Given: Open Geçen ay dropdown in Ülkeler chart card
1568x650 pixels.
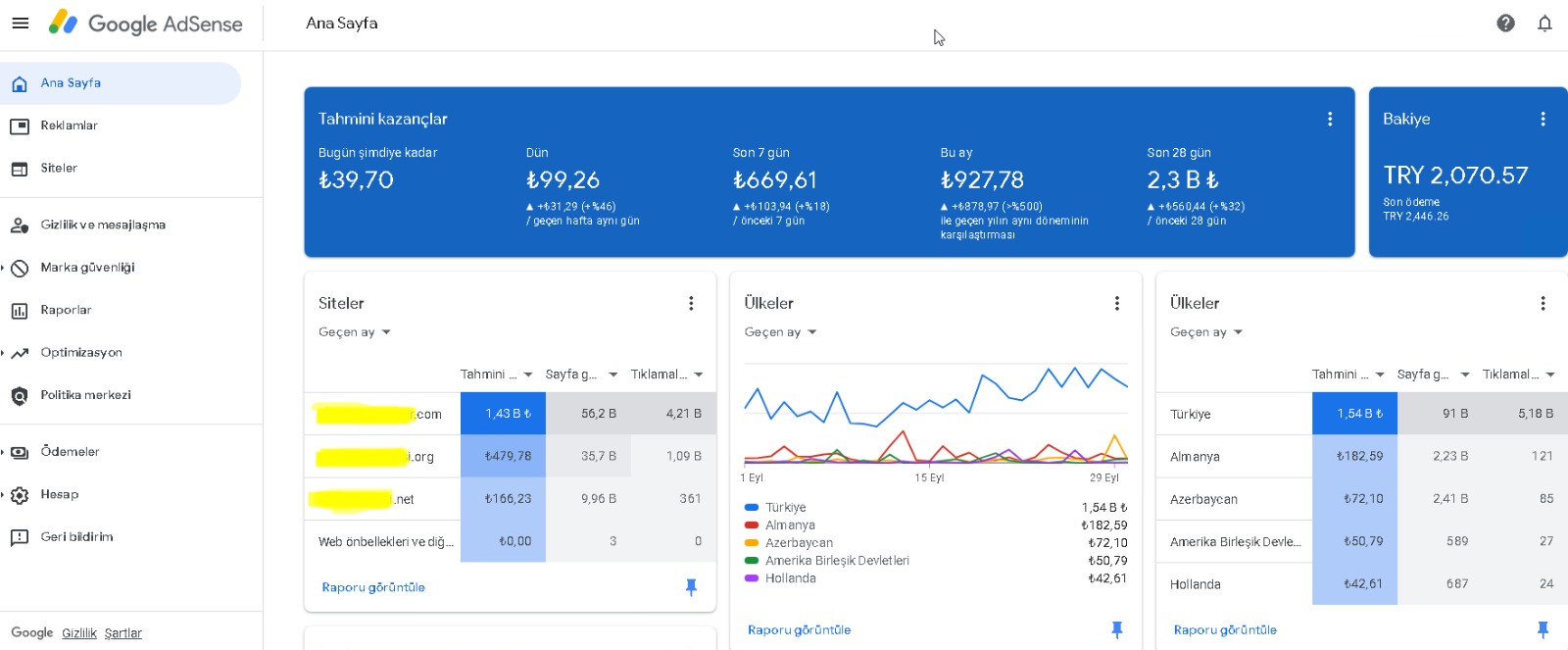Looking at the screenshot, I should click(780, 332).
